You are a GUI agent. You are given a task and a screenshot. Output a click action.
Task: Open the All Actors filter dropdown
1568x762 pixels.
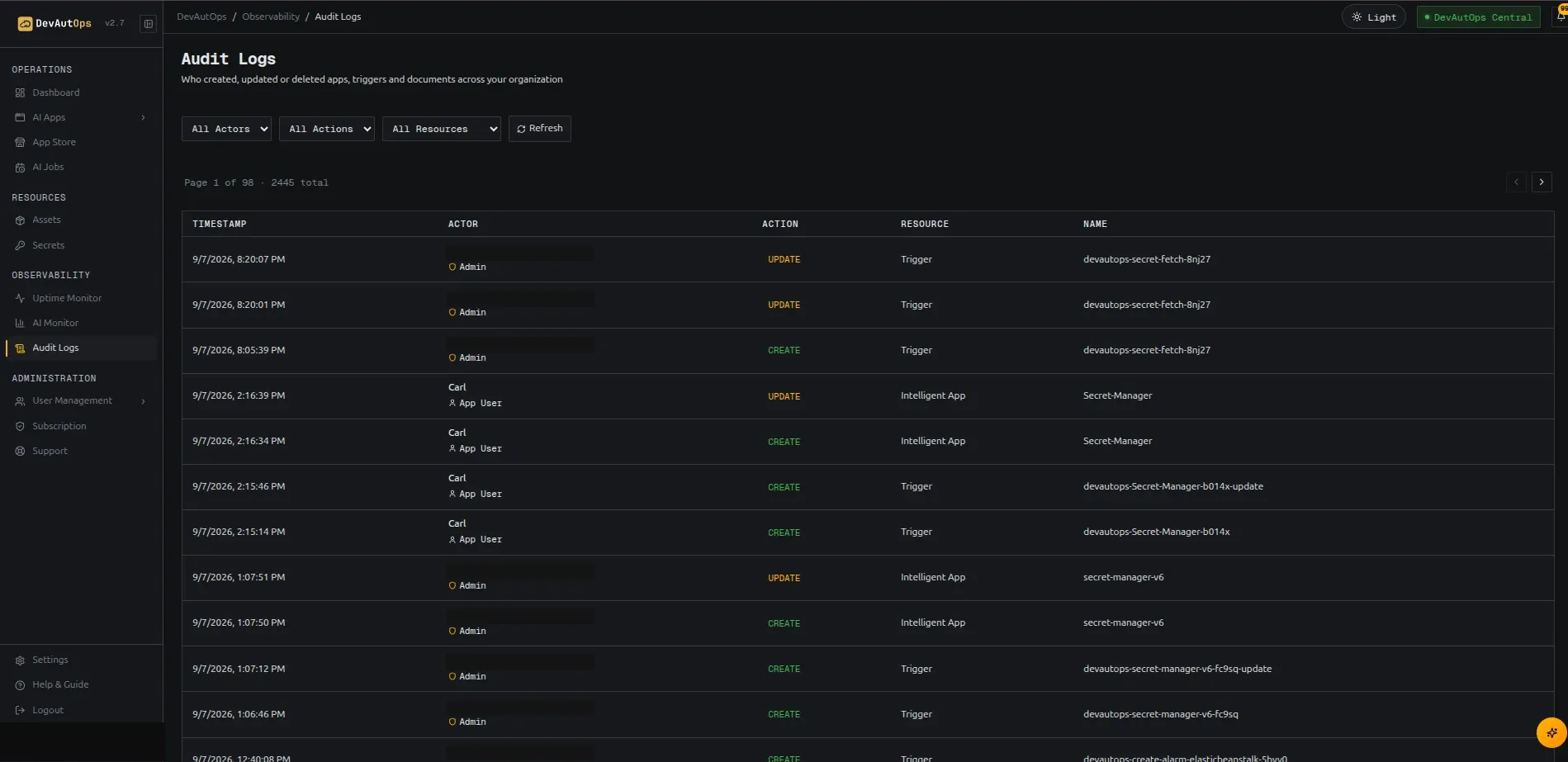coord(226,129)
